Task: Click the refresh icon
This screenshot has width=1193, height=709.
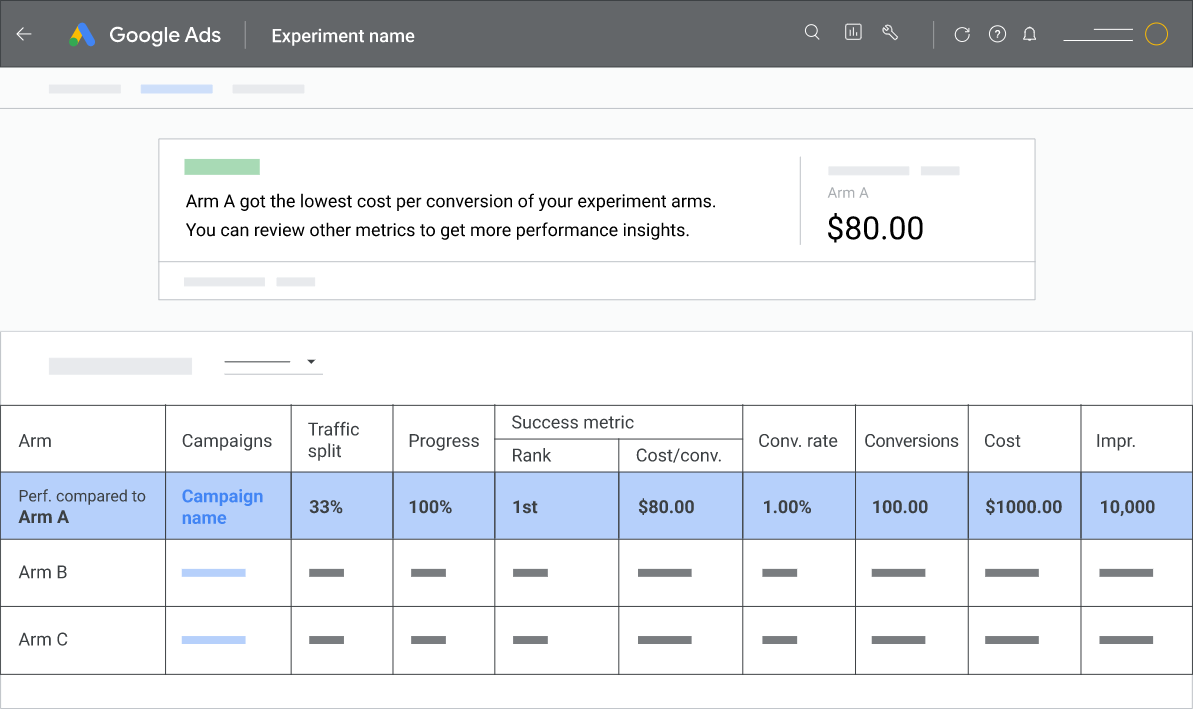Action: coord(962,34)
